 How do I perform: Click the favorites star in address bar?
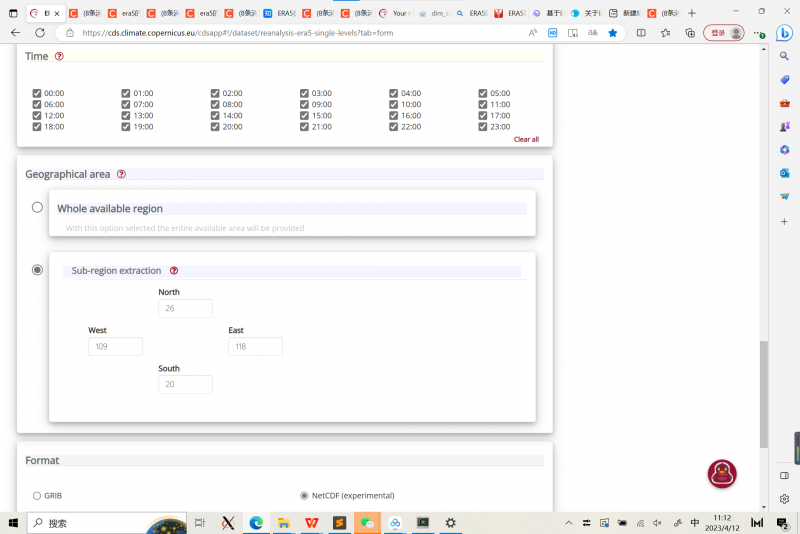pos(613,32)
